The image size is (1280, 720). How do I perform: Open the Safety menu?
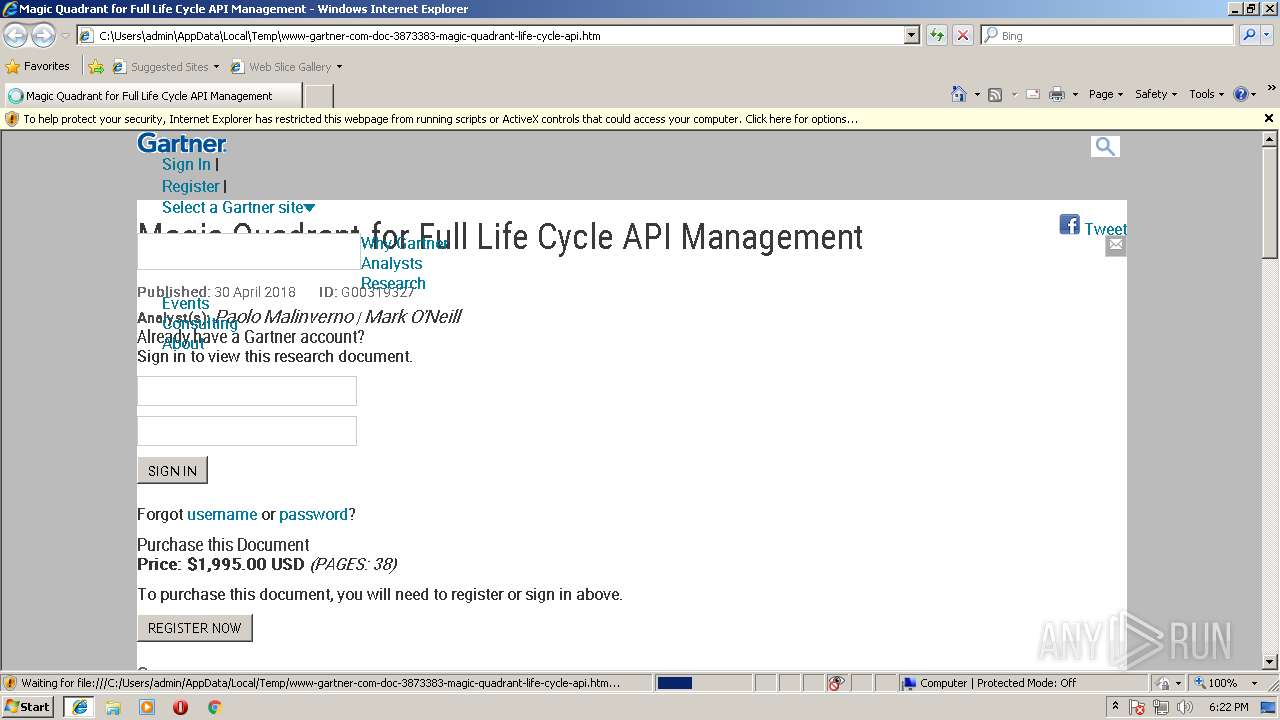(1156, 94)
